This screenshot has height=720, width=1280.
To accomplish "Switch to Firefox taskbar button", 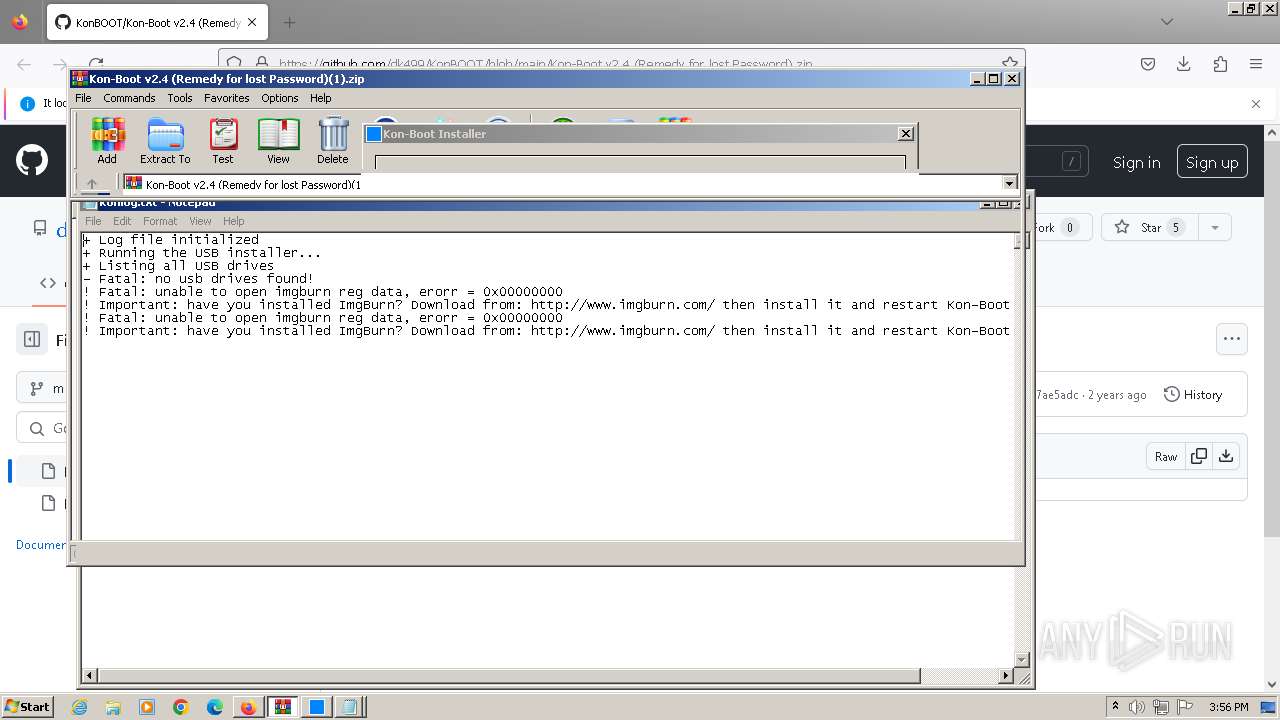I will click(248, 707).
